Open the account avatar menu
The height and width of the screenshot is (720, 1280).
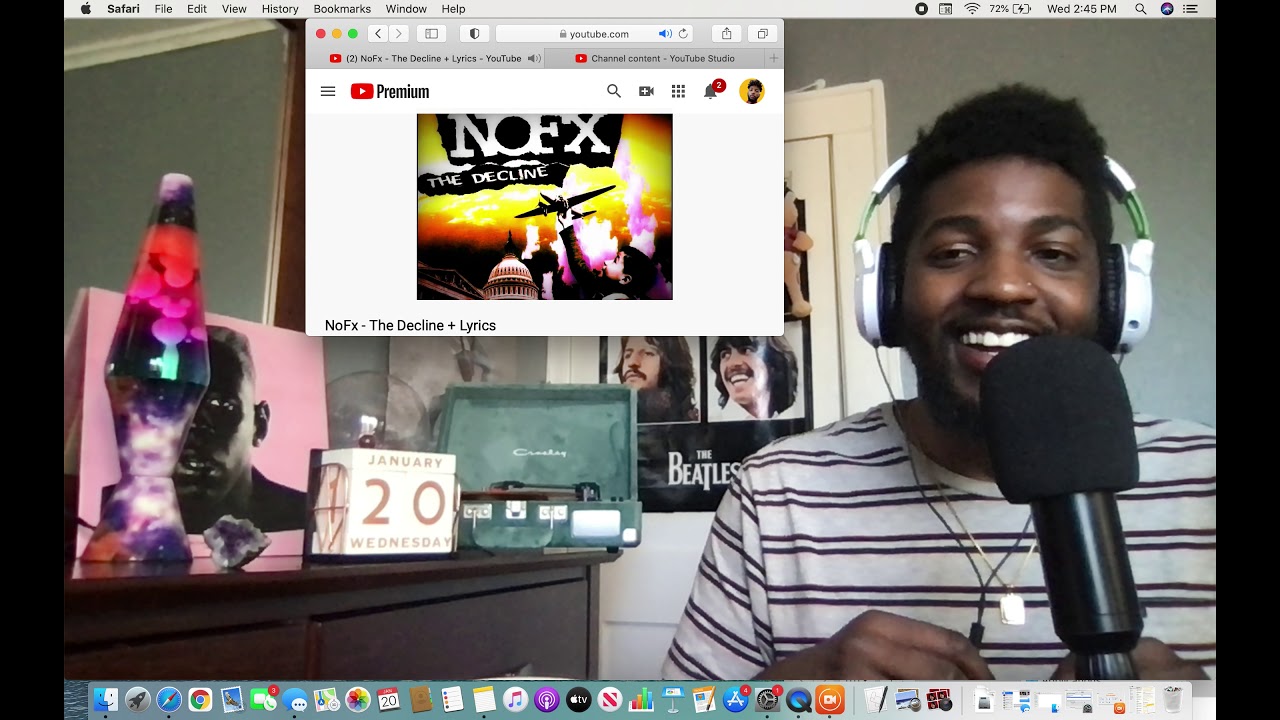752,91
